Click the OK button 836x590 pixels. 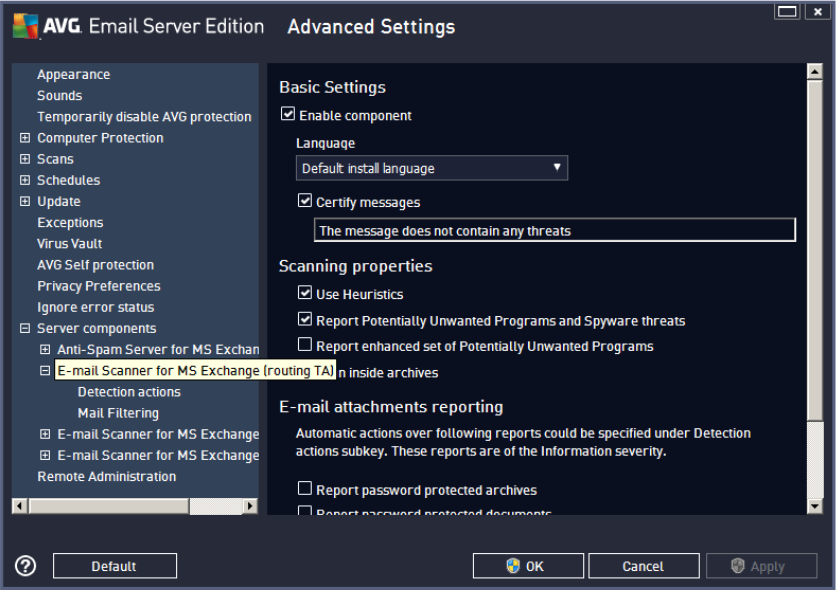(x=528, y=565)
